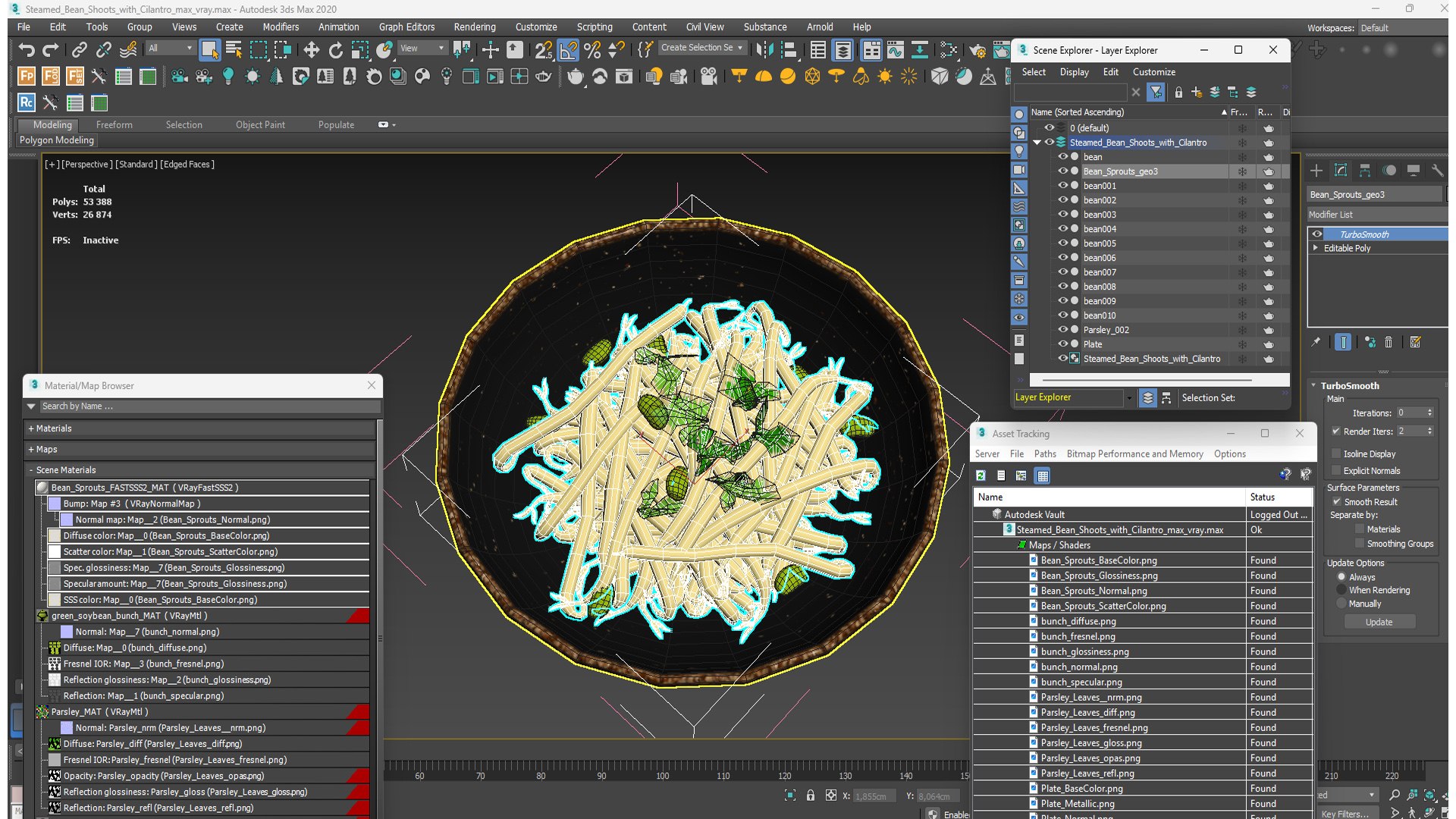Viewport: 1456px width, 819px height.
Task: Open the Mirror tool
Action: (x=765, y=50)
